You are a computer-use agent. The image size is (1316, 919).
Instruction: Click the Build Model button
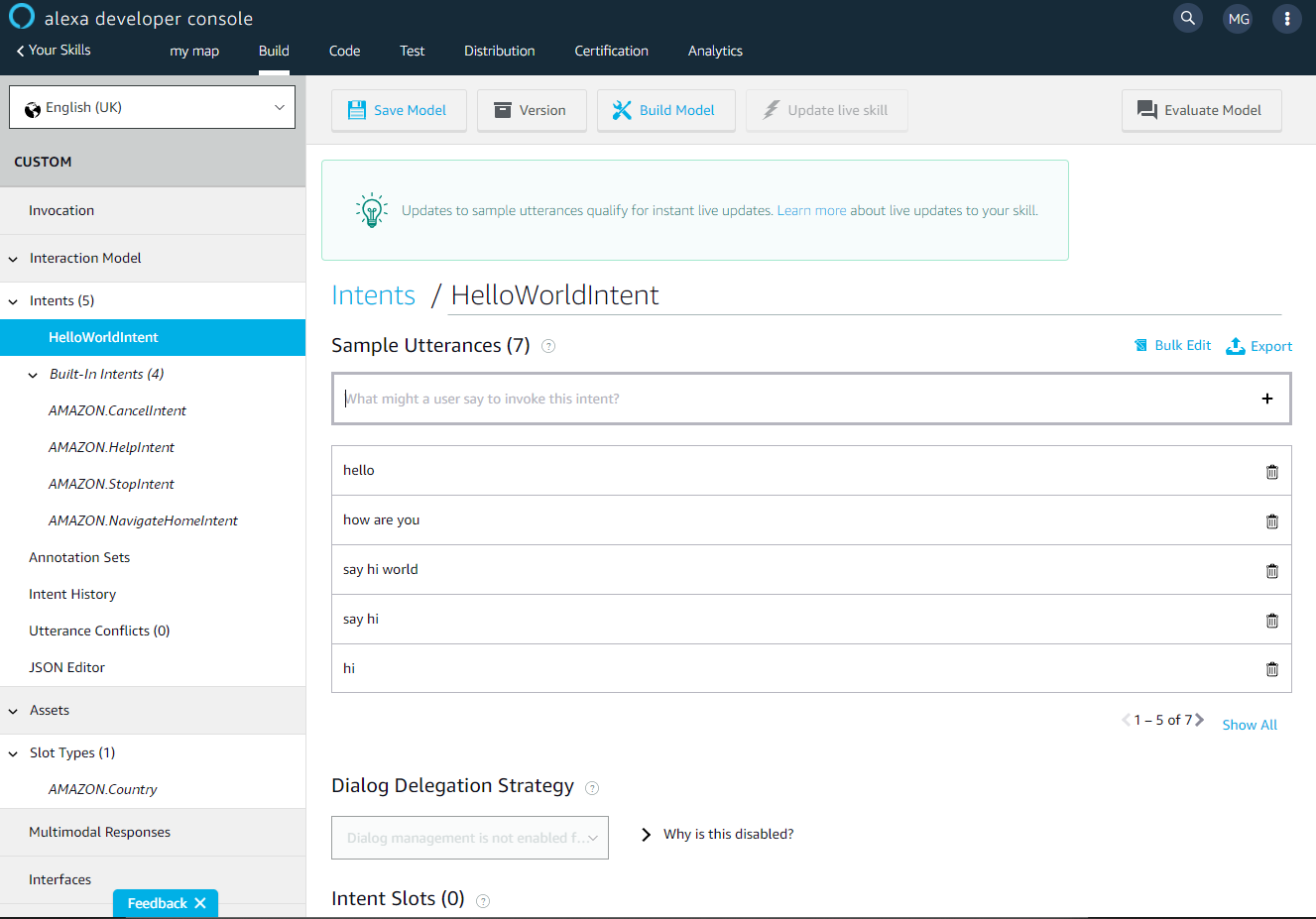coord(665,110)
